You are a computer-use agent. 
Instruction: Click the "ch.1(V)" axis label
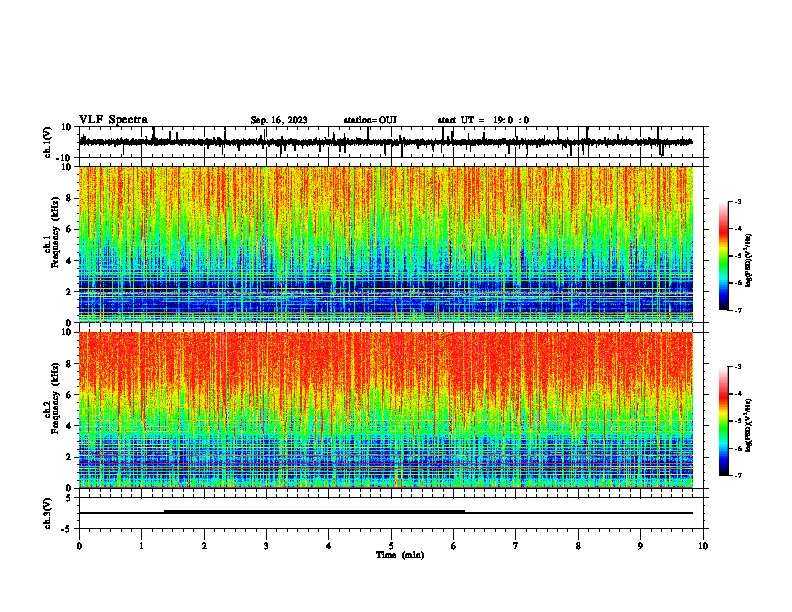[48, 142]
